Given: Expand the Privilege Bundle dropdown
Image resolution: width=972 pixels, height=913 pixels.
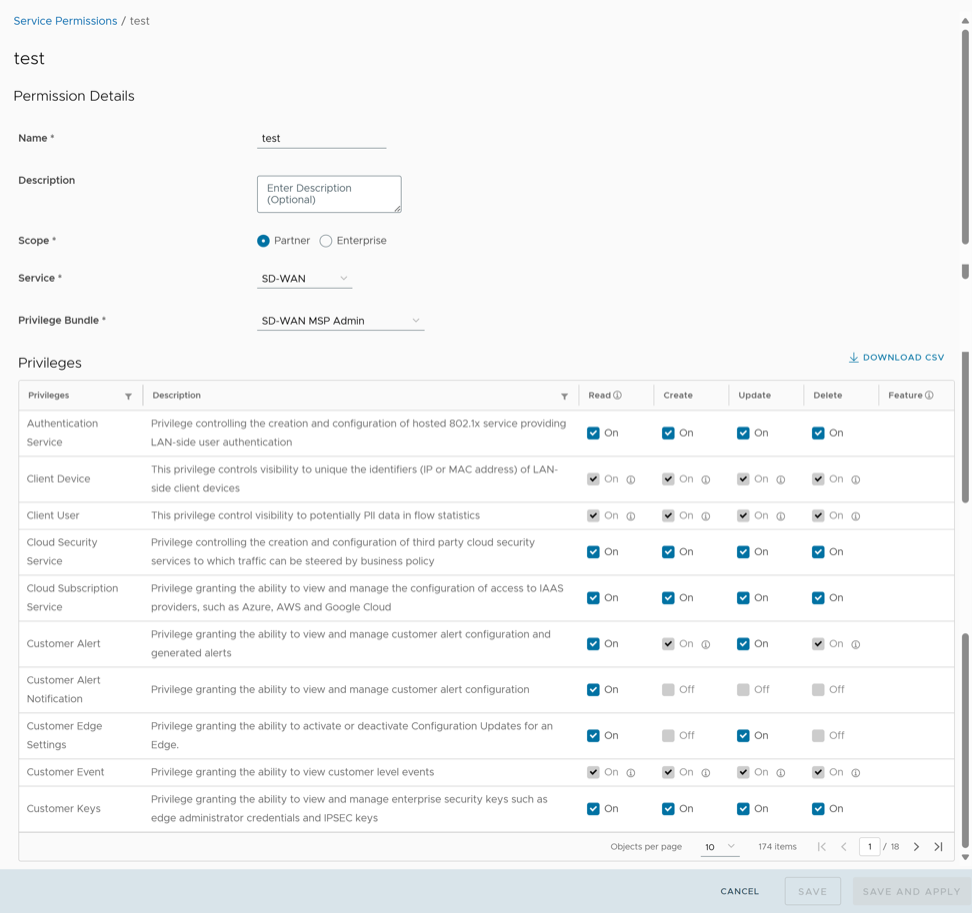Looking at the screenshot, I should tap(340, 321).
